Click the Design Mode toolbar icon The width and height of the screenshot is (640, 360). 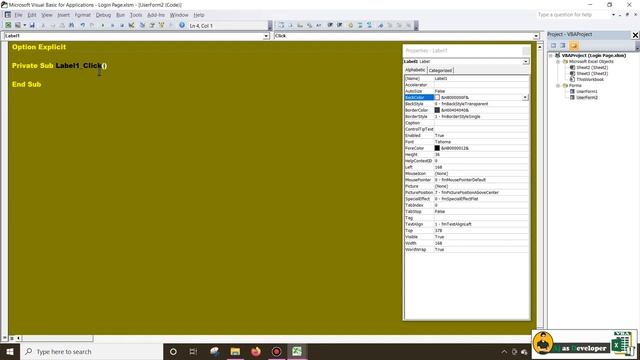(x=131, y=25)
